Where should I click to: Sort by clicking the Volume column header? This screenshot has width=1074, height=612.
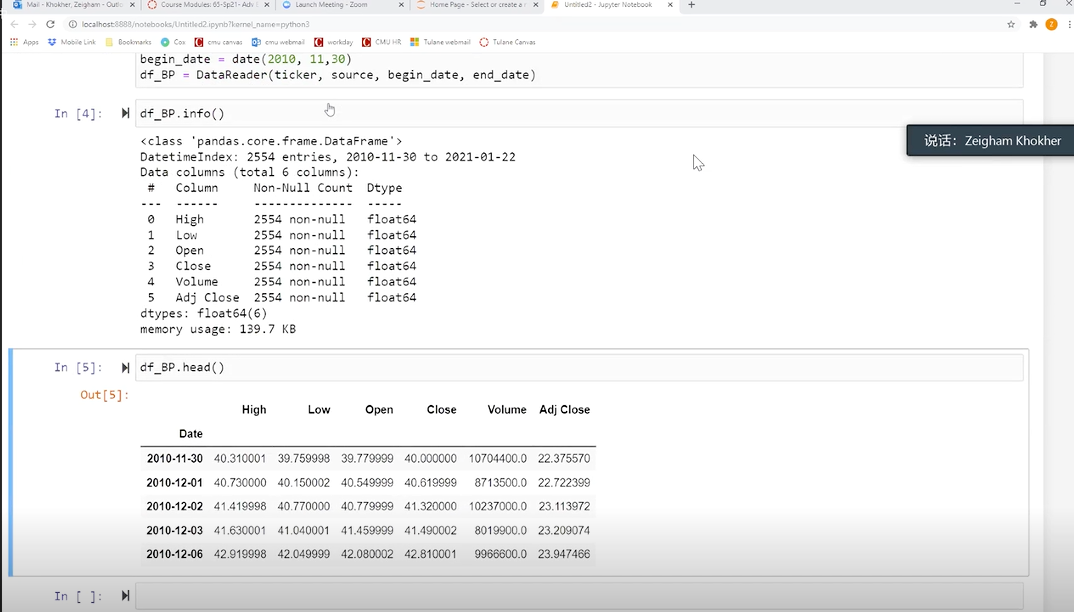click(x=506, y=410)
